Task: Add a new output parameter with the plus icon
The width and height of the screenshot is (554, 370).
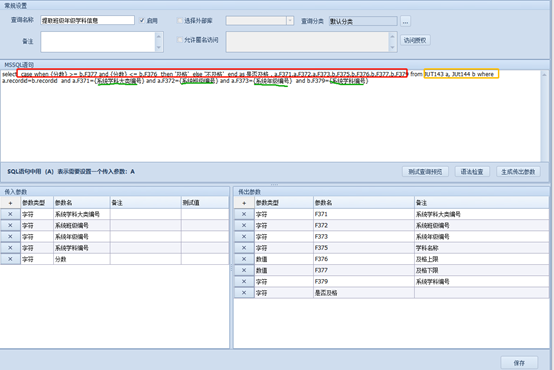Action: point(244,203)
